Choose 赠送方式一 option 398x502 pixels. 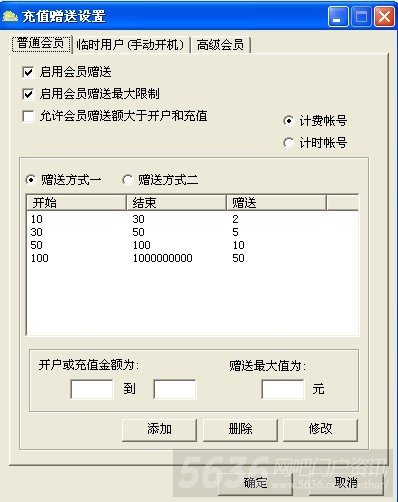pyautogui.click(x=31, y=180)
